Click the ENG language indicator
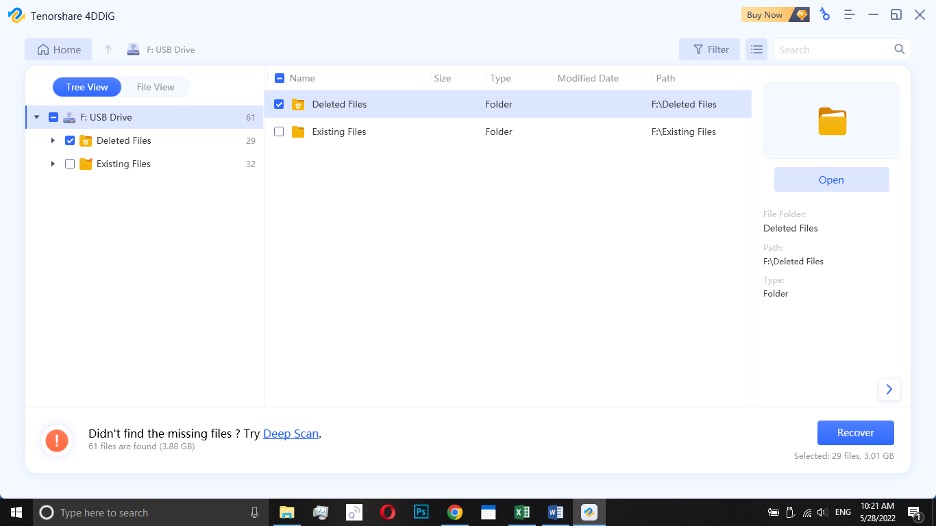The width and height of the screenshot is (936, 526). [x=843, y=512]
